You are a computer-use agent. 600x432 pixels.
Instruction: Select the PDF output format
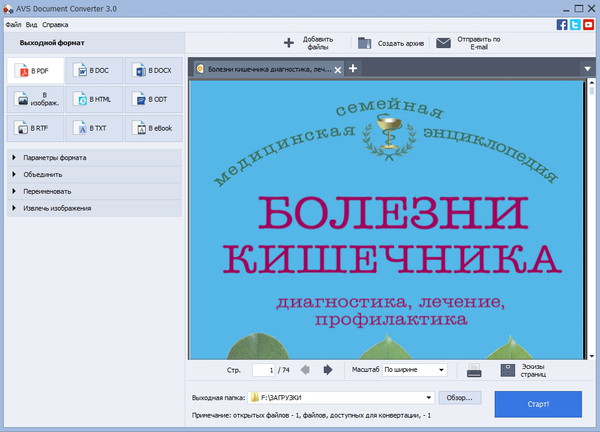click(x=34, y=71)
